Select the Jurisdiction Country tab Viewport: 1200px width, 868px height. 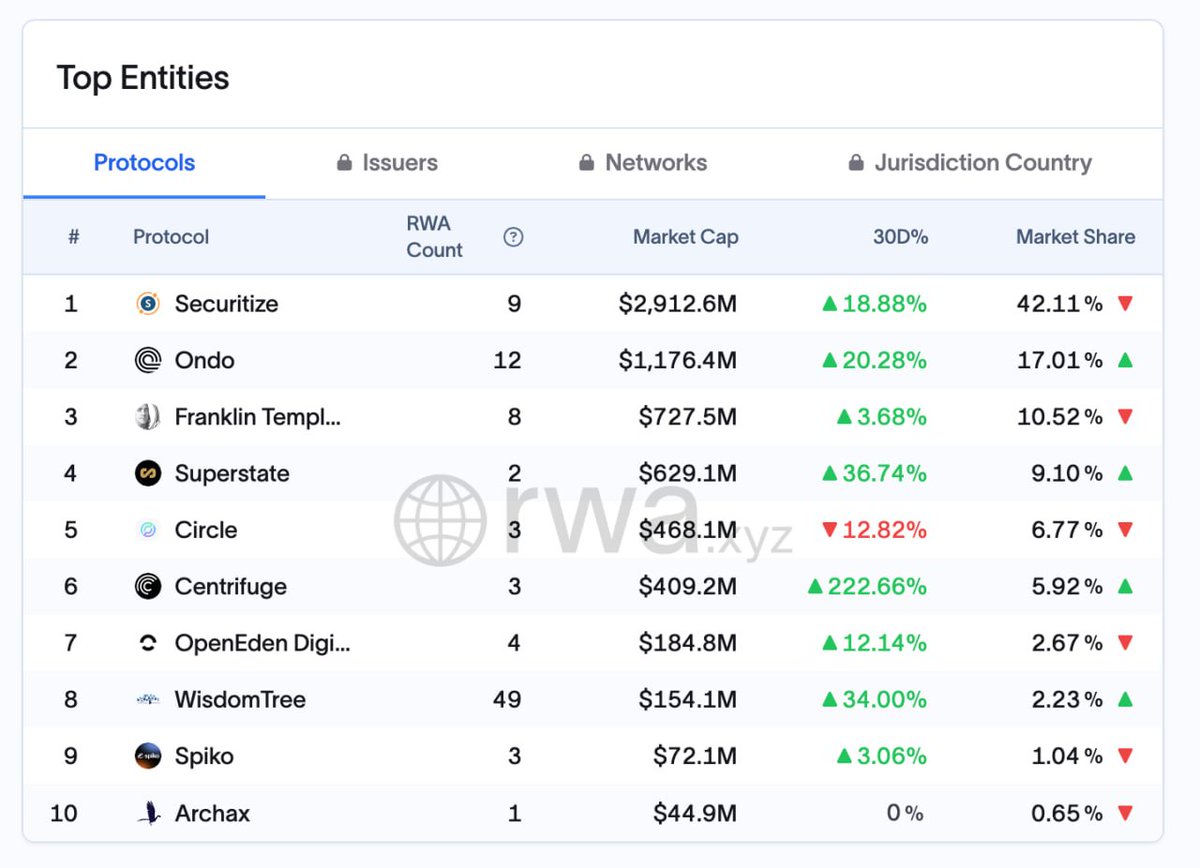(969, 163)
